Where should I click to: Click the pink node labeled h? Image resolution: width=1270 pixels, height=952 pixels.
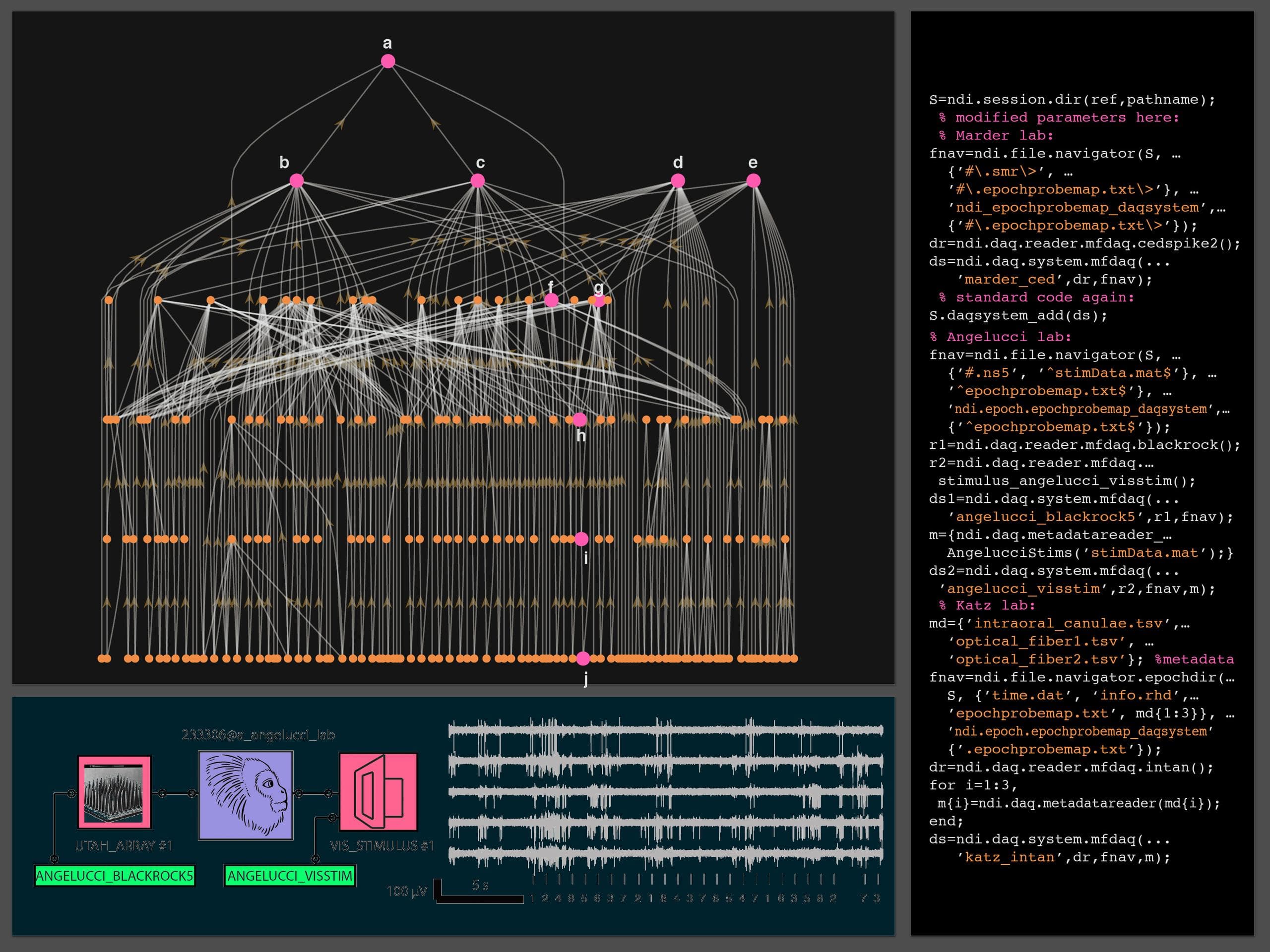[x=579, y=419]
